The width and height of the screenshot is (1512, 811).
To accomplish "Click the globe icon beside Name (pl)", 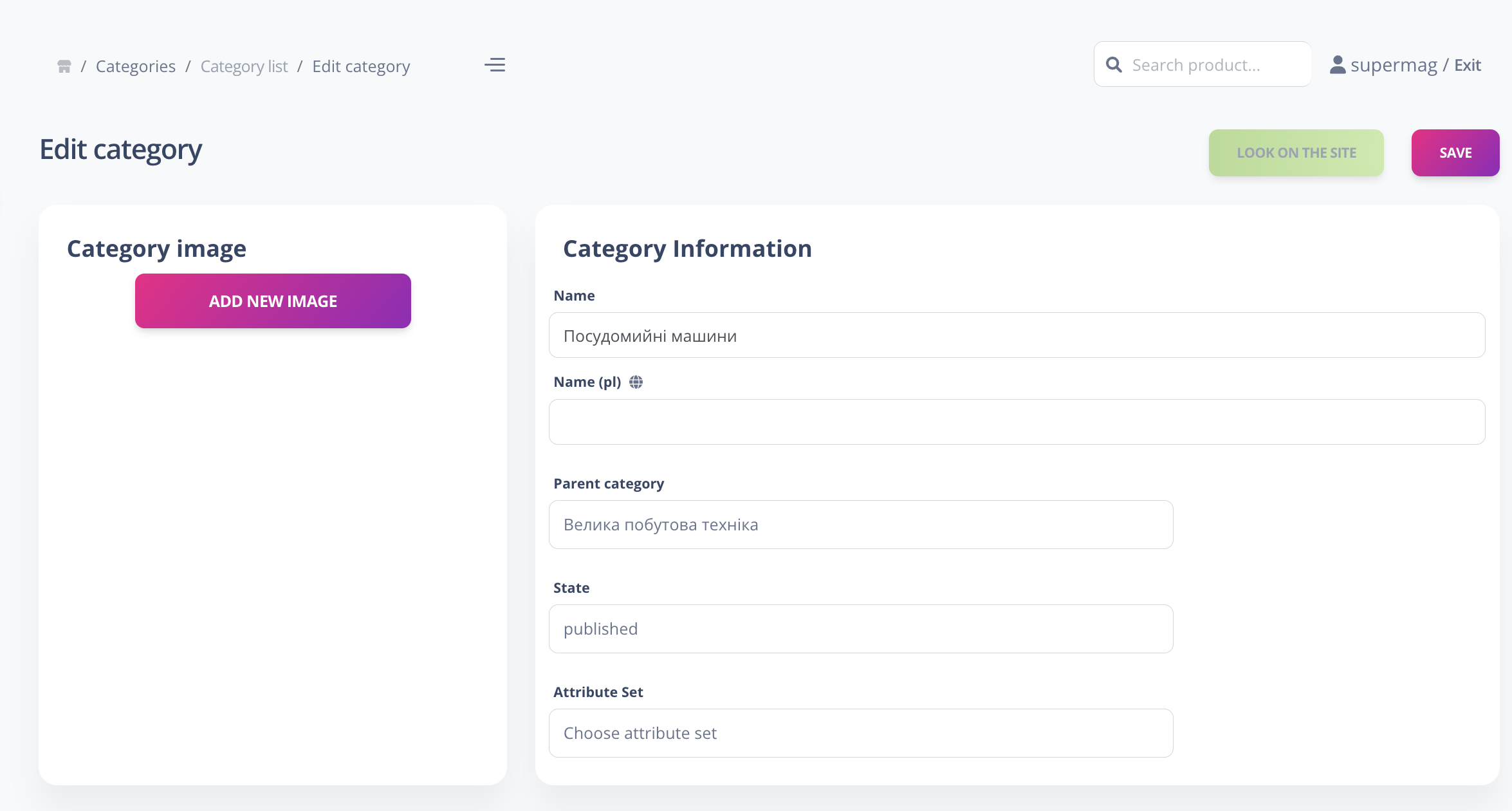I will (x=636, y=382).
